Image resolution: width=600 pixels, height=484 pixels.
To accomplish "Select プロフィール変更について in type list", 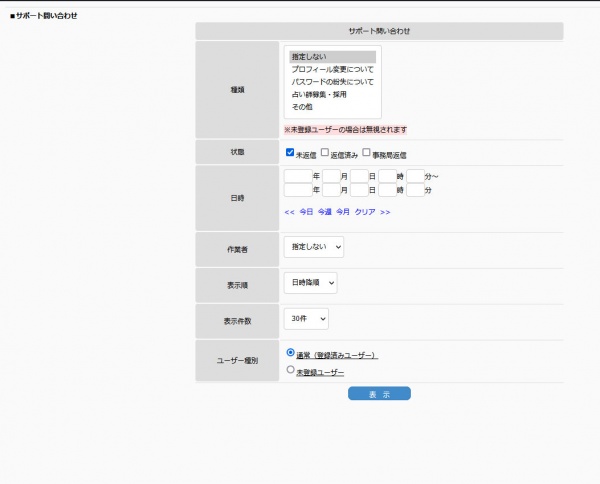I will [x=331, y=70].
